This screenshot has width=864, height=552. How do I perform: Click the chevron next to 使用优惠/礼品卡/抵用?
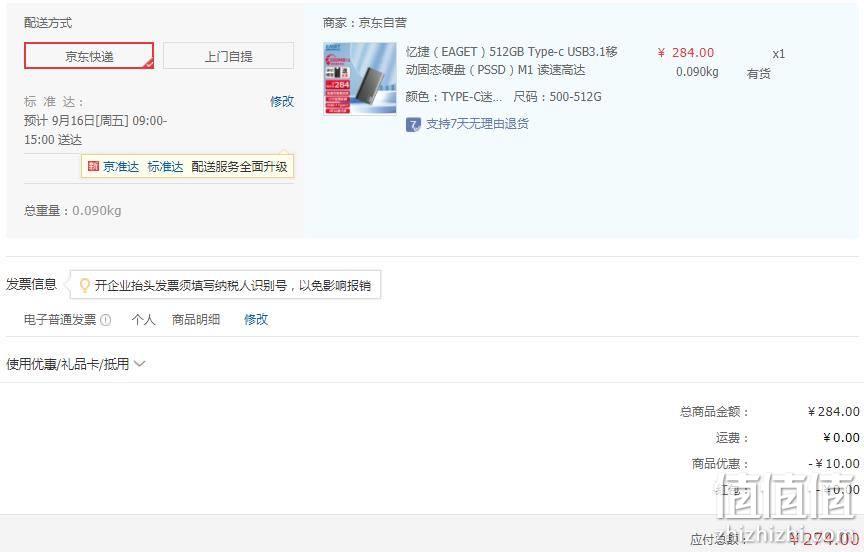139,364
